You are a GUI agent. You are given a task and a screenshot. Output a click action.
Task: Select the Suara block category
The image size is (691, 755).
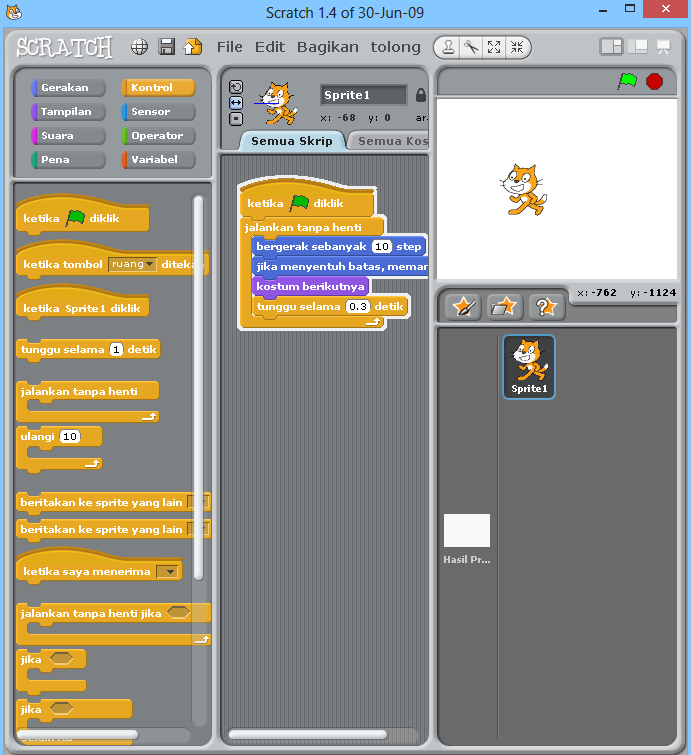click(x=68, y=136)
